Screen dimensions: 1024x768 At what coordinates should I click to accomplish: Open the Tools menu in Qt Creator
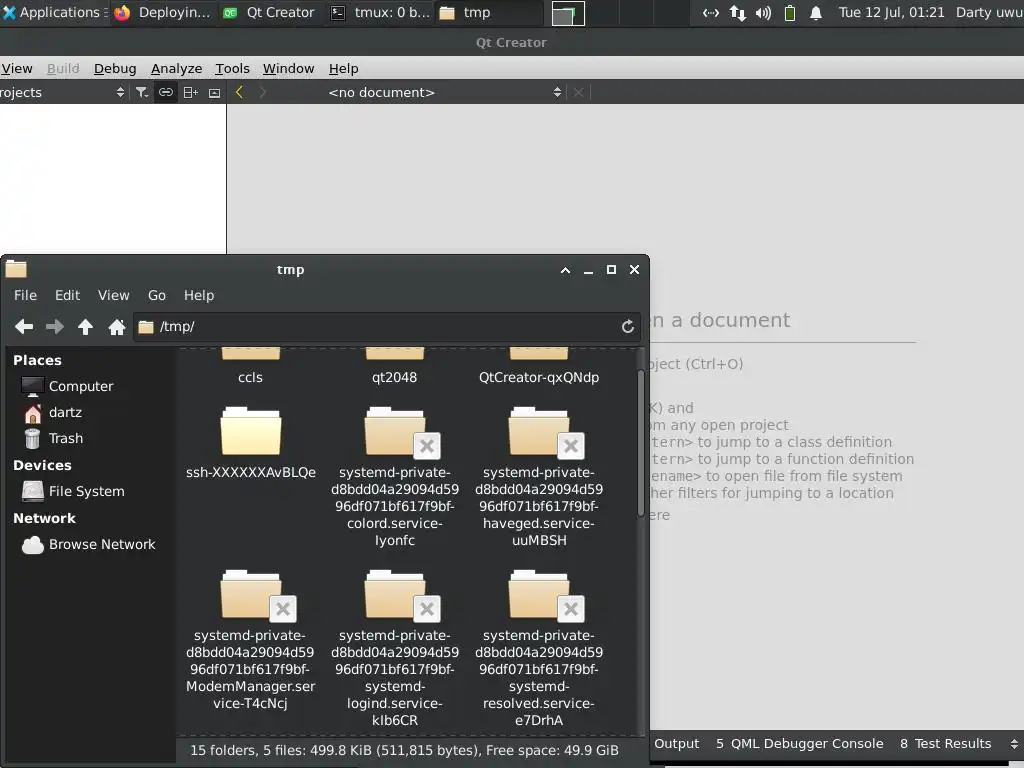coord(232,69)
